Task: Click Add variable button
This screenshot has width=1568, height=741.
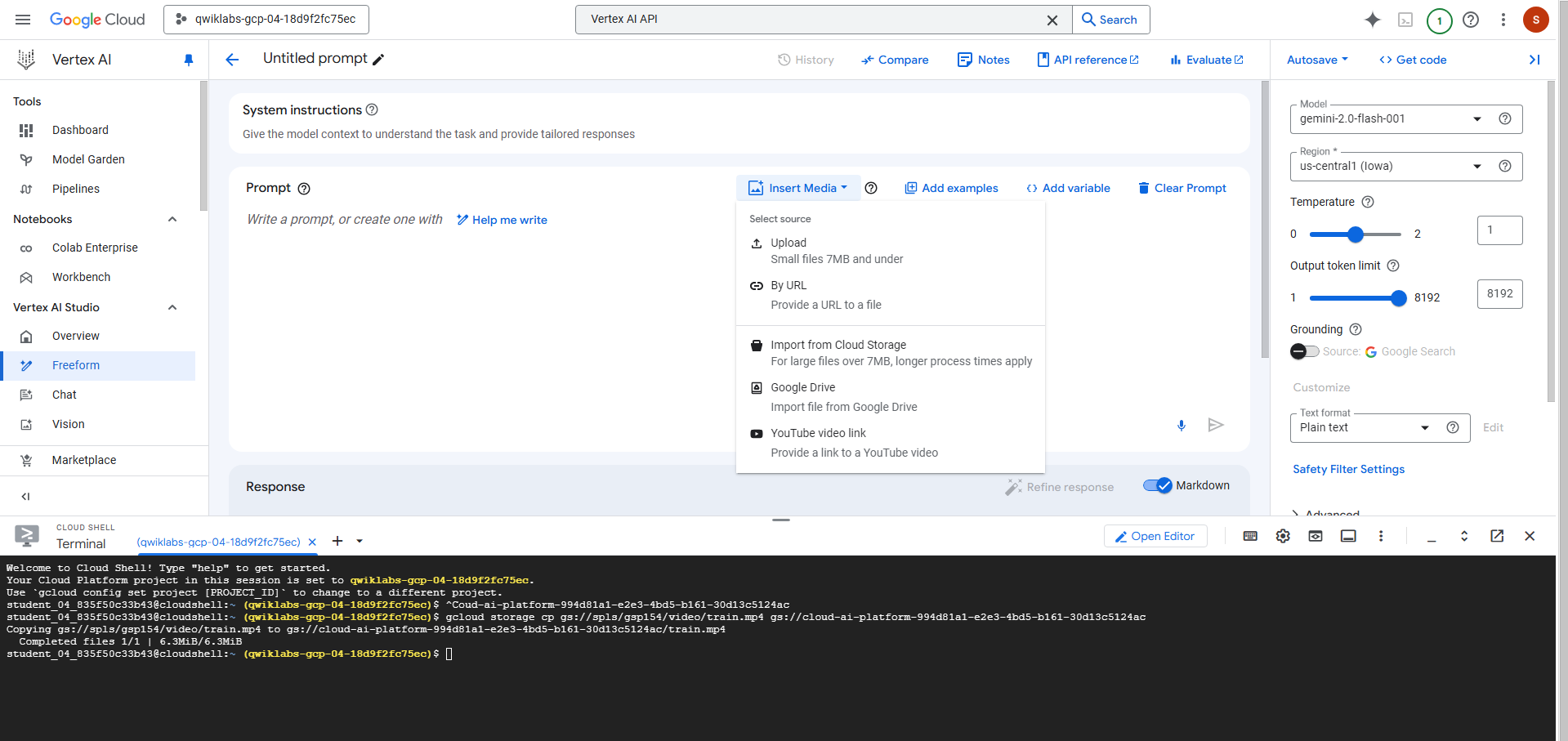Action: (1068, 188)
